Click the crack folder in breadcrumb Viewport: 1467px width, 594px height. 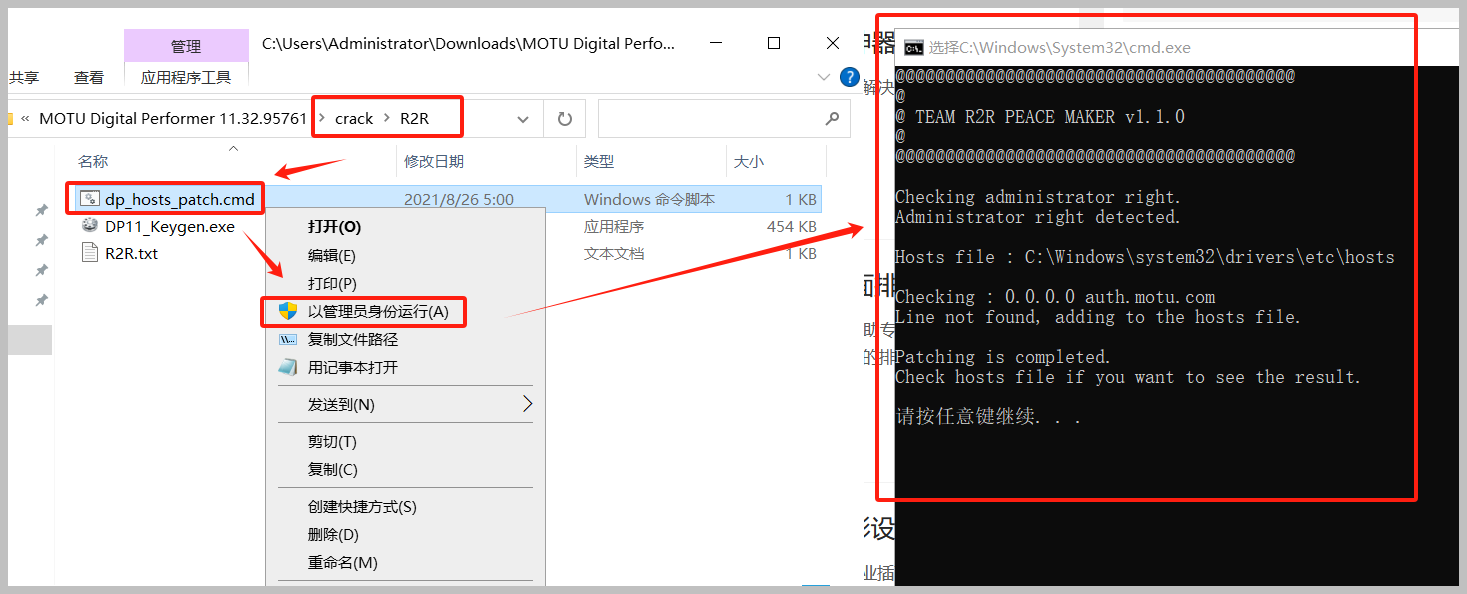click(354, 118)
